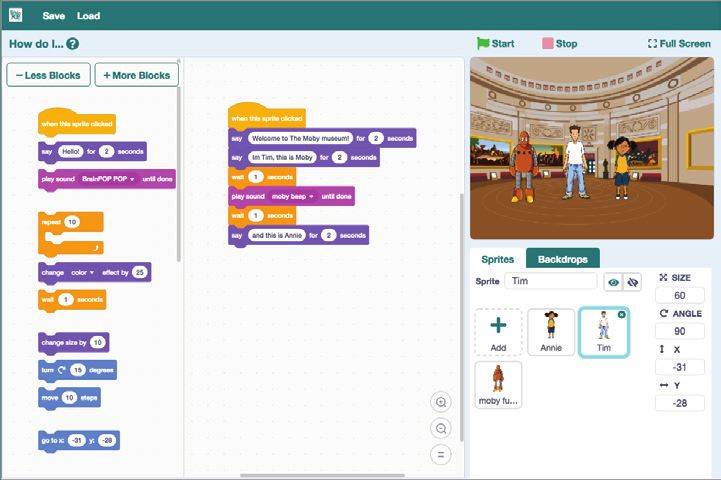
Task: Switch the stage to Full Screen
Action: 679,44
